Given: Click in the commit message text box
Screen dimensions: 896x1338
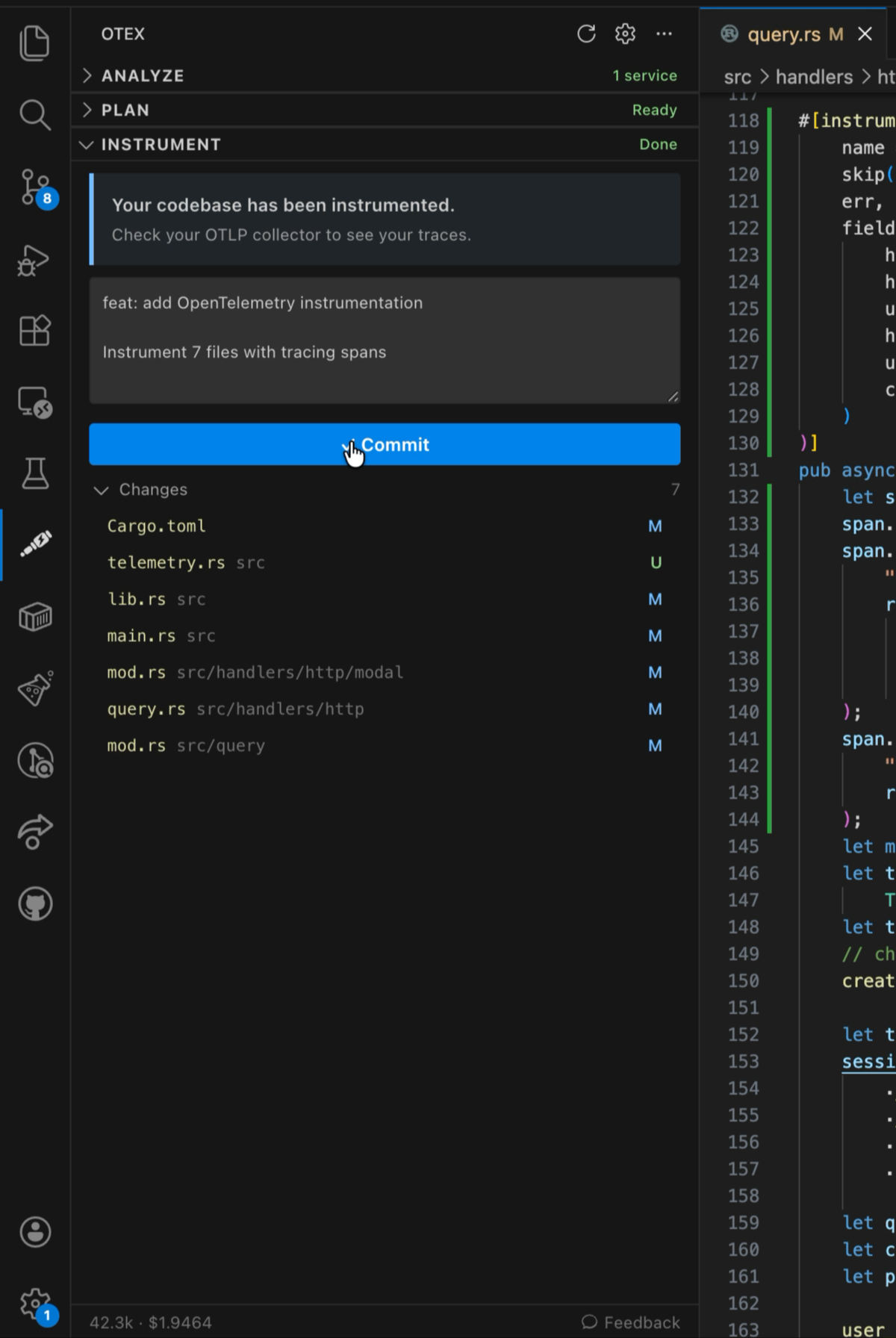Looking at the screenshot, I should coord(385,340).
